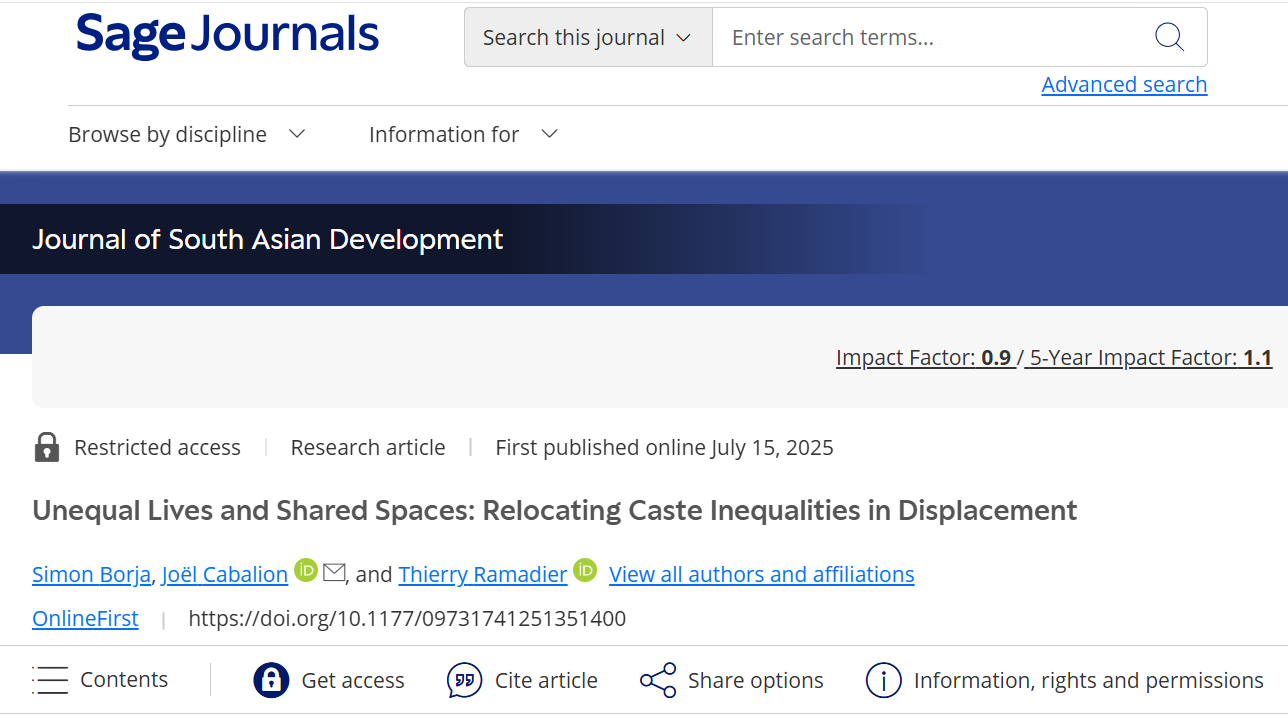This screenshot has width=1288, height=720.
Task: Open Contents via the list icon
Action: [x=50, y=680]
